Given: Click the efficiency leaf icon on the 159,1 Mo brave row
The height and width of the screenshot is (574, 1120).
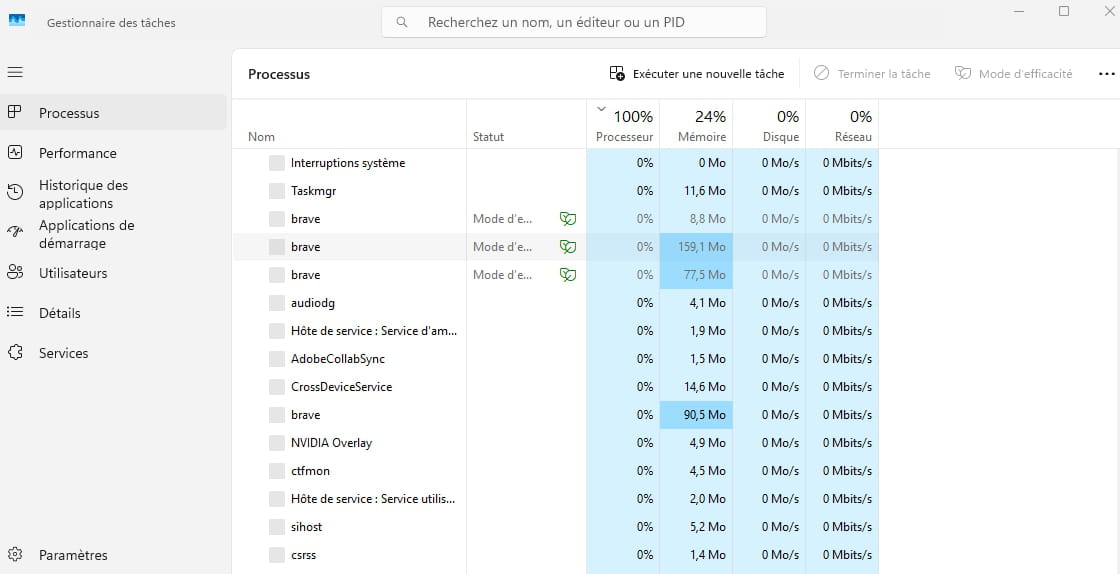Looking at the screenshot, I should point(568,247).
